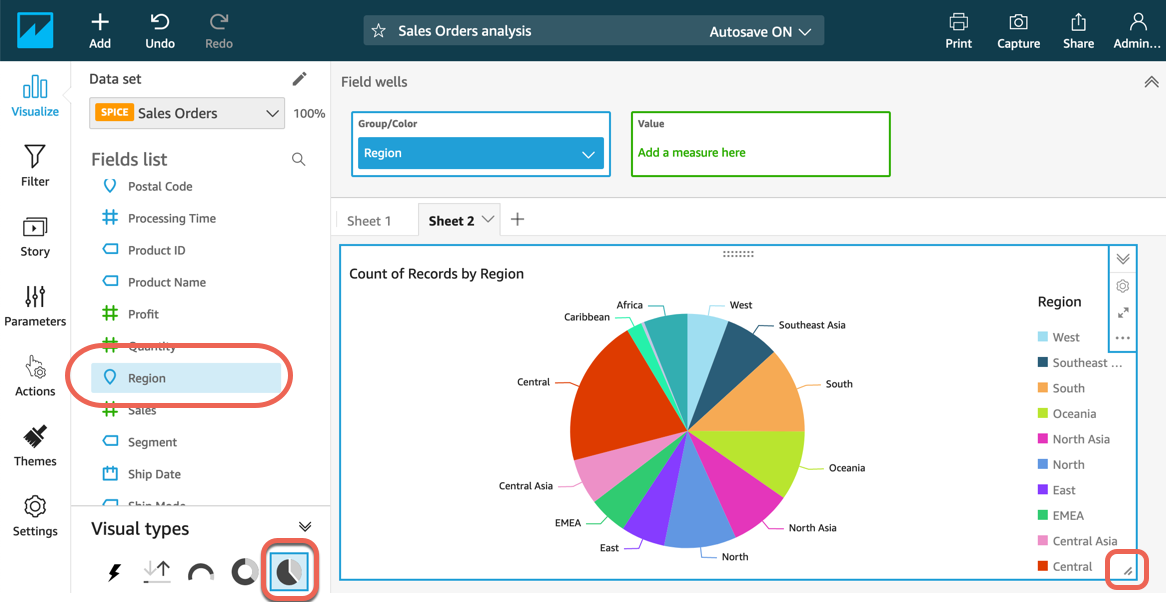Click the Capture camera icon
The height and width of the screenshot is (602, 1166).
coord(1018,22)
